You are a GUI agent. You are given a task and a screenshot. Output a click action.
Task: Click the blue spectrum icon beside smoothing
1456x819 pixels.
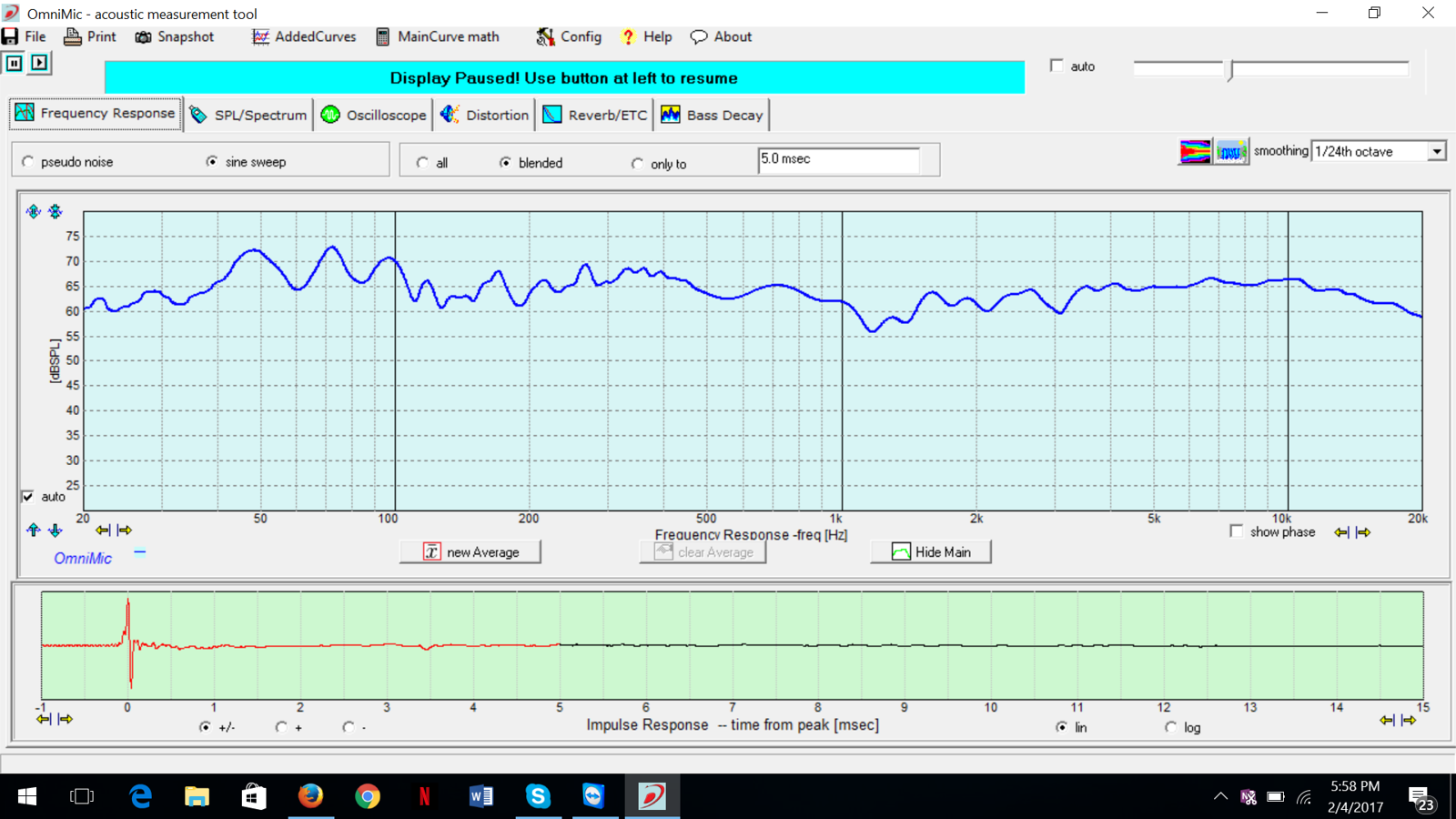tap(1231, 151)
